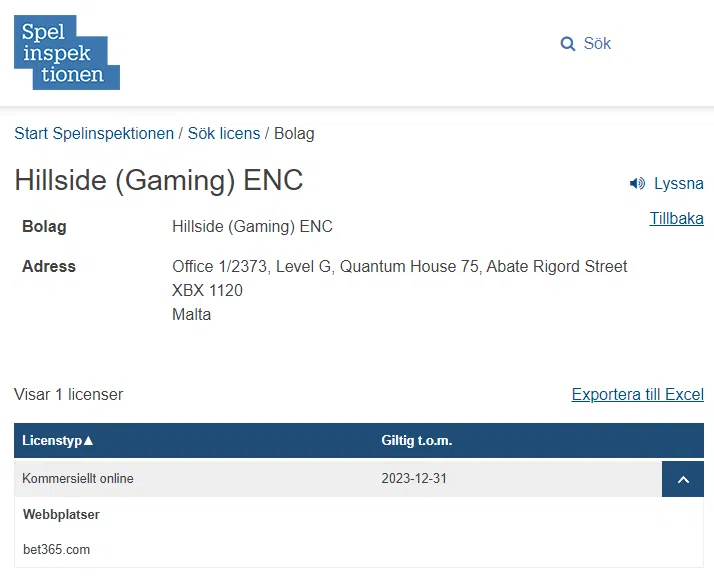Export the license list to Excel
714x576 pixels.
click(638, 394)
